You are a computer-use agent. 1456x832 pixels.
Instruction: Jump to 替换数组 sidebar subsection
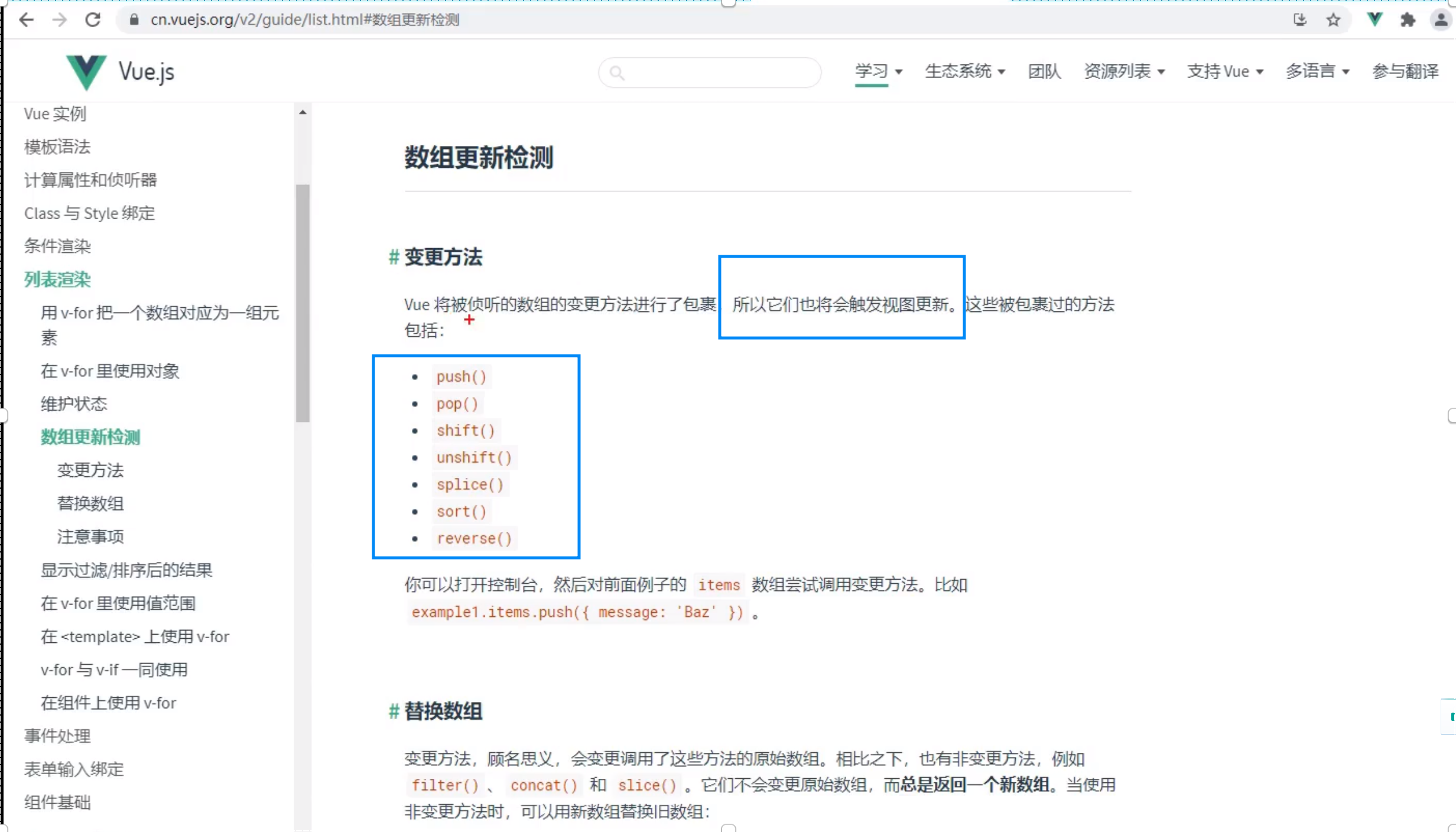click(x=90, y=503)
